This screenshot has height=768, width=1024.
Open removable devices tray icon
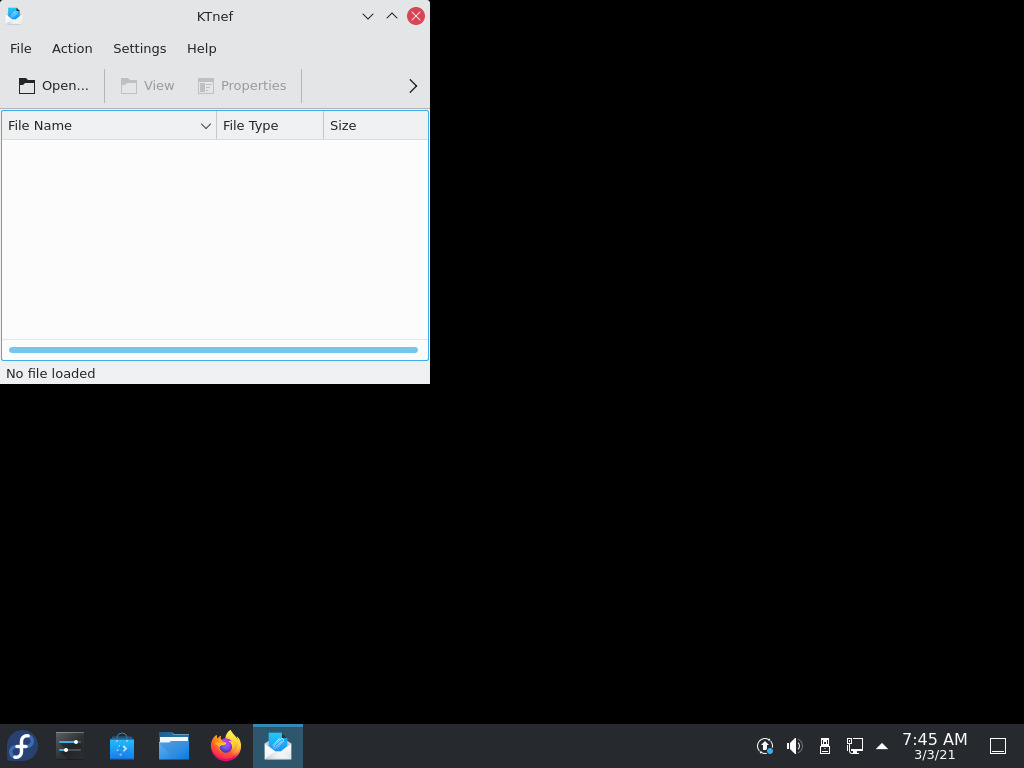click(825, 746)
